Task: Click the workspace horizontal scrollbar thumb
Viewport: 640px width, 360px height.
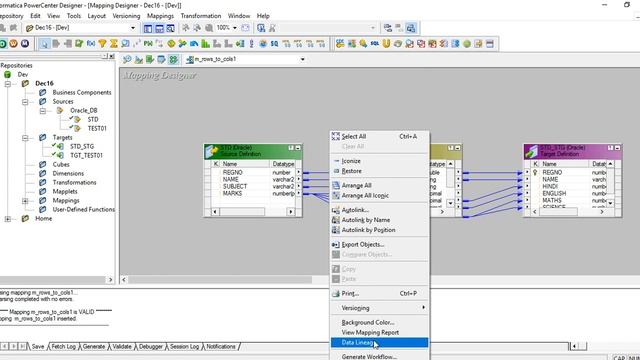Action: [x=220, y=280]
